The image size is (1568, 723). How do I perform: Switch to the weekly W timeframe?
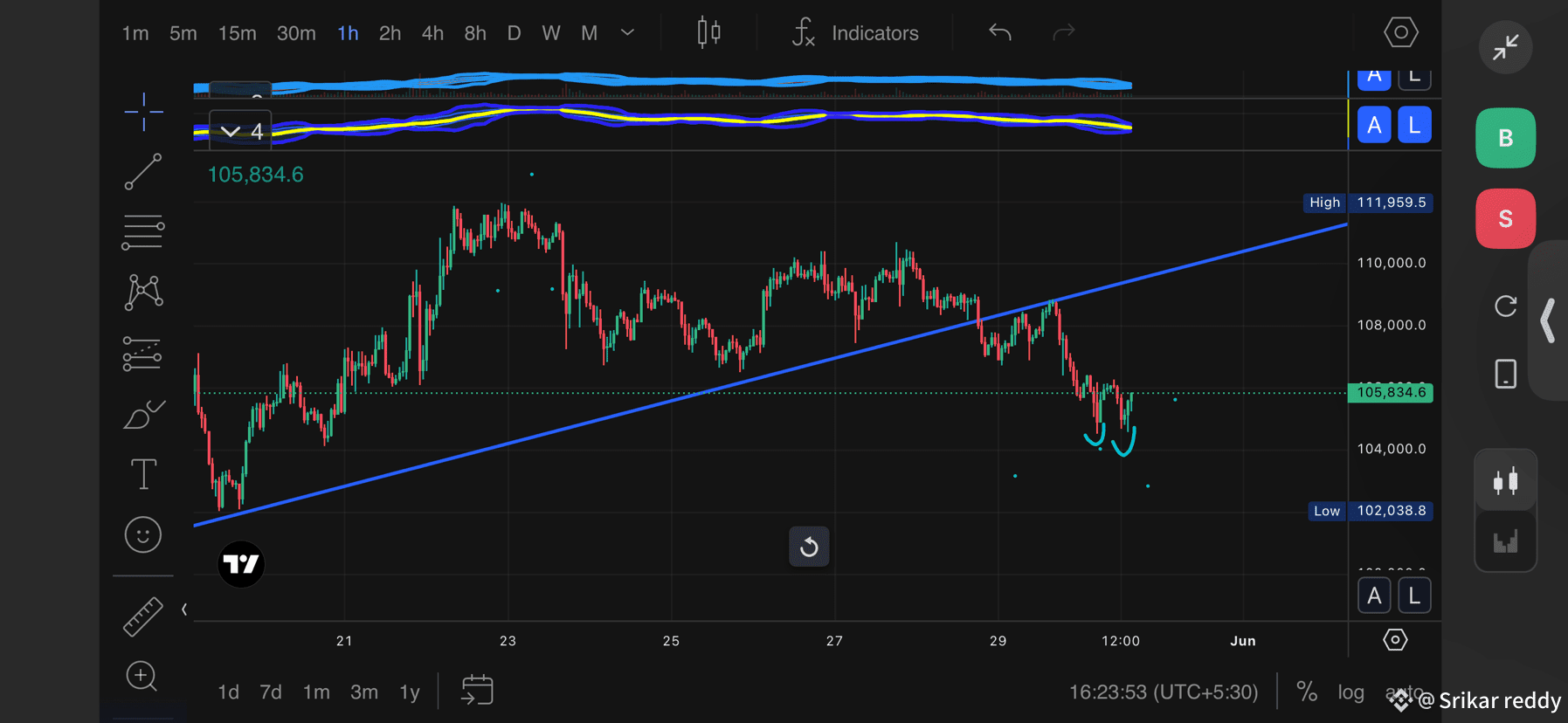[x=550, y=33]
